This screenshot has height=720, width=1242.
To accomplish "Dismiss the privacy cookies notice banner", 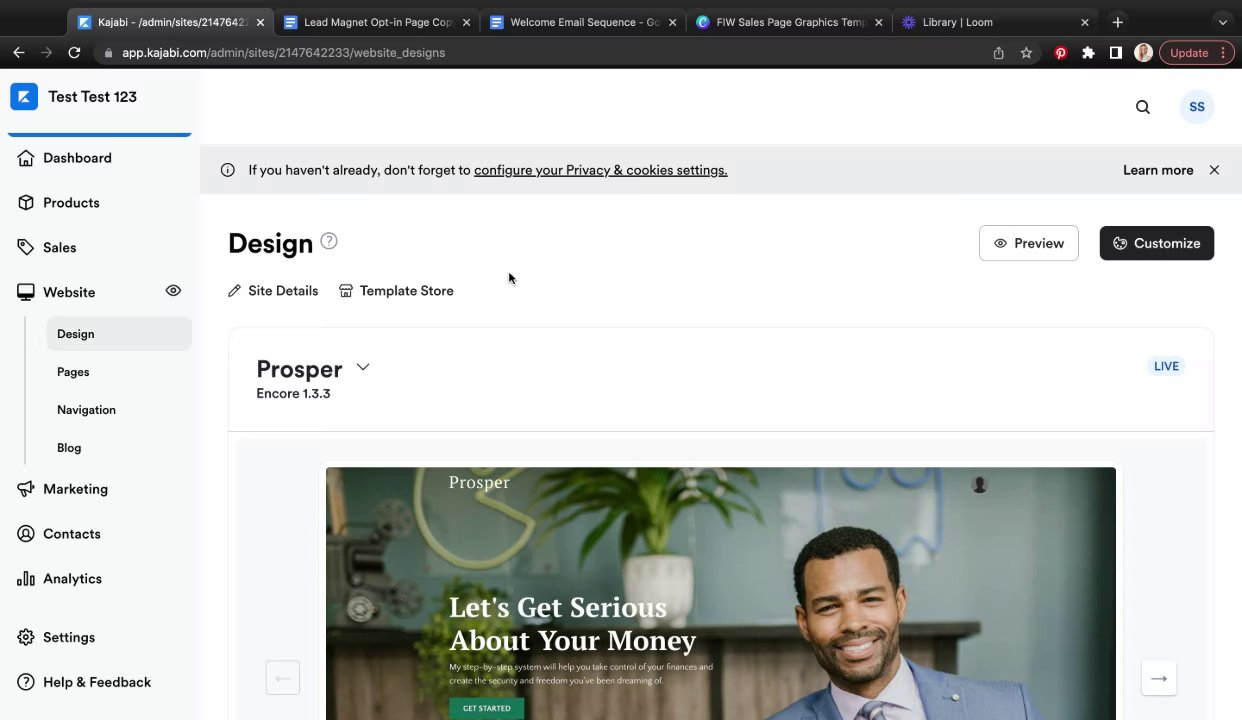I will [x=1214, y=170].
